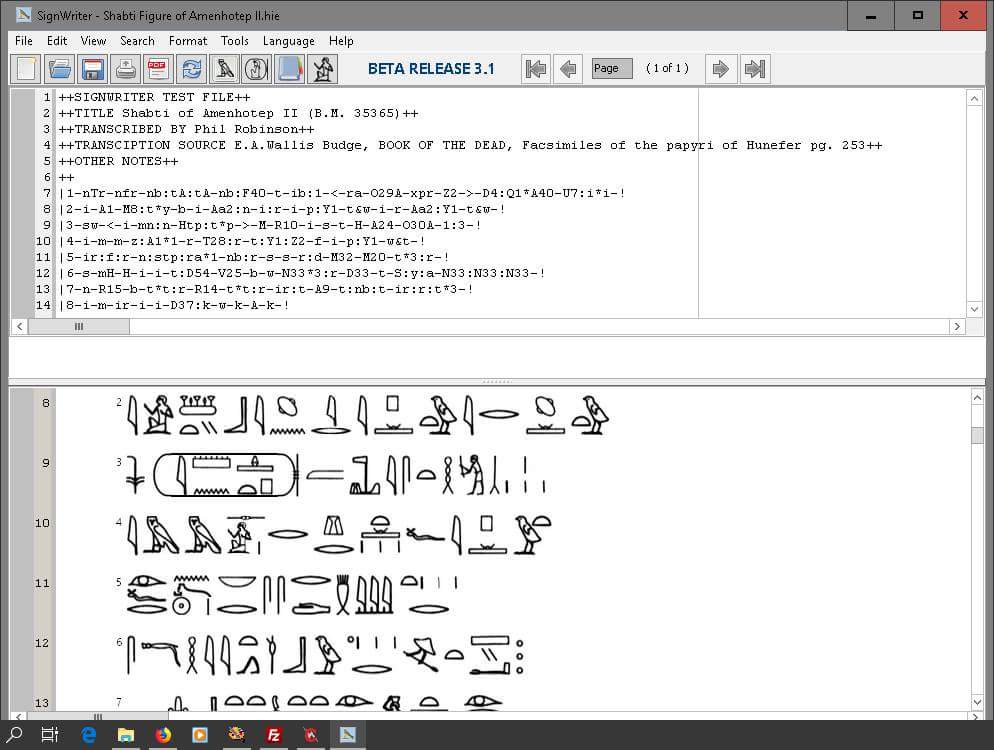Image resolution: width=994 pixels, height=750 pixels.
Task: Click the editor horizontal scrollbar thumb
Action: tap(79, 327)
